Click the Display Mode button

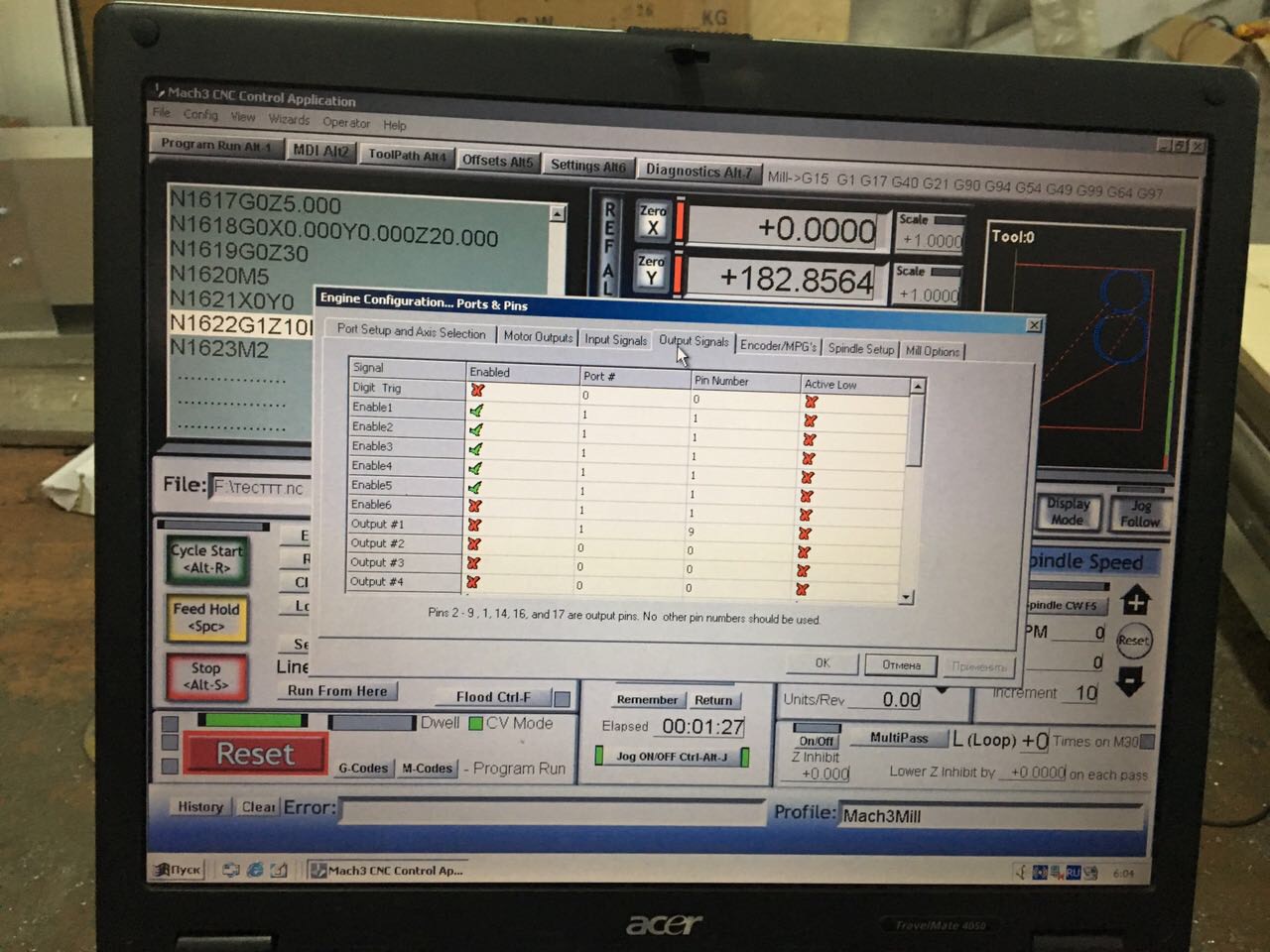point(1068,511)
